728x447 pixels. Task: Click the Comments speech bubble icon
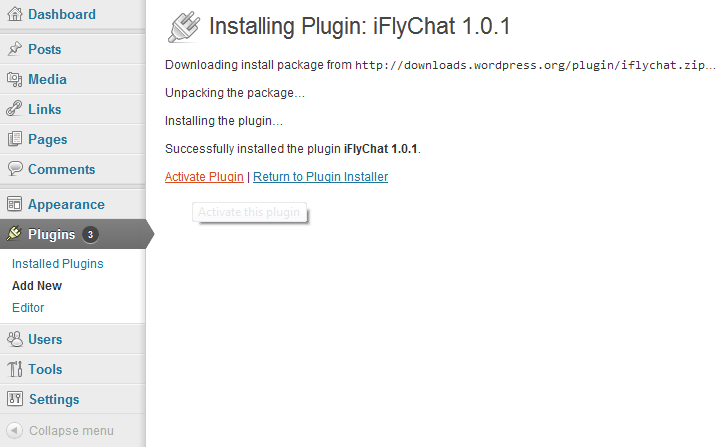15,168
